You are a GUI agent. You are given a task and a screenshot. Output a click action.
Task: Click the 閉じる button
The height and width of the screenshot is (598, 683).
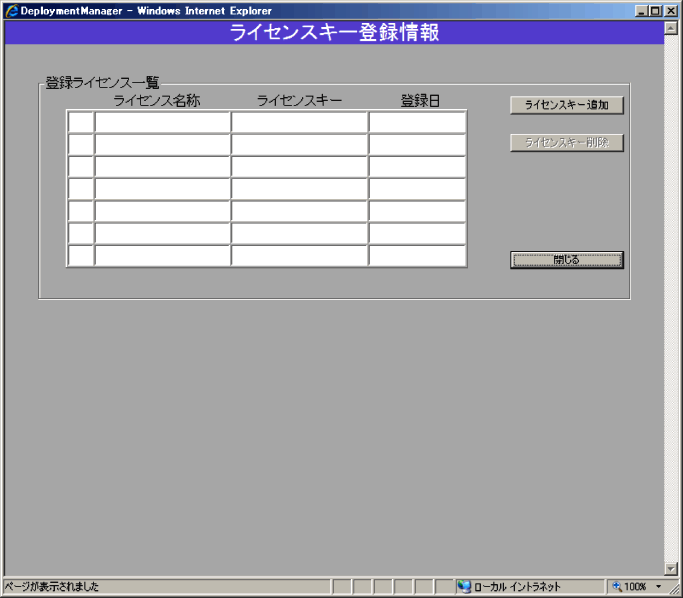click(567, 260)
